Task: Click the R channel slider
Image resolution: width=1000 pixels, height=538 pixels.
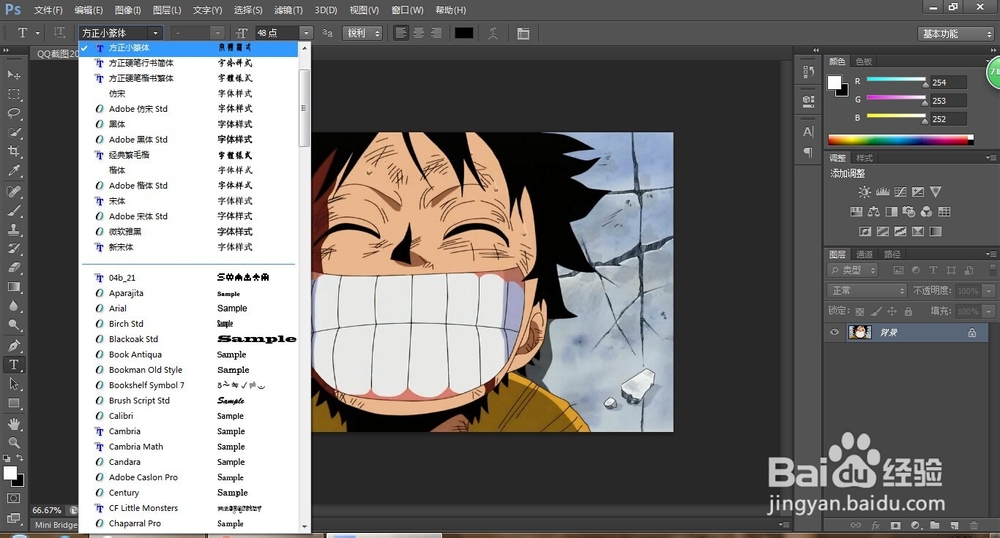Action: tap(896, 80)
